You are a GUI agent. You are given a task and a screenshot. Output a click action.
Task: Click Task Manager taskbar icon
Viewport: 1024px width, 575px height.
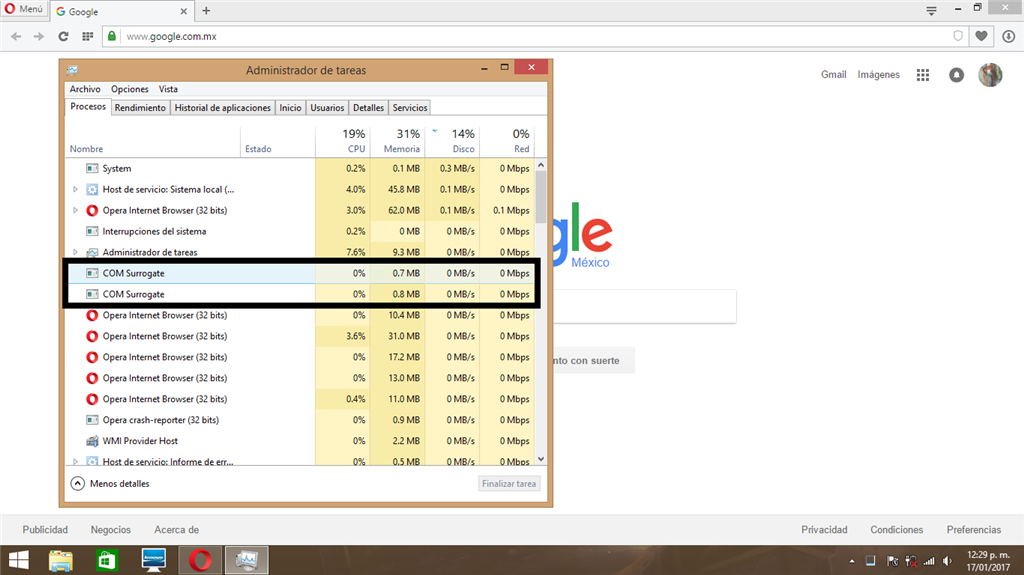247,560
